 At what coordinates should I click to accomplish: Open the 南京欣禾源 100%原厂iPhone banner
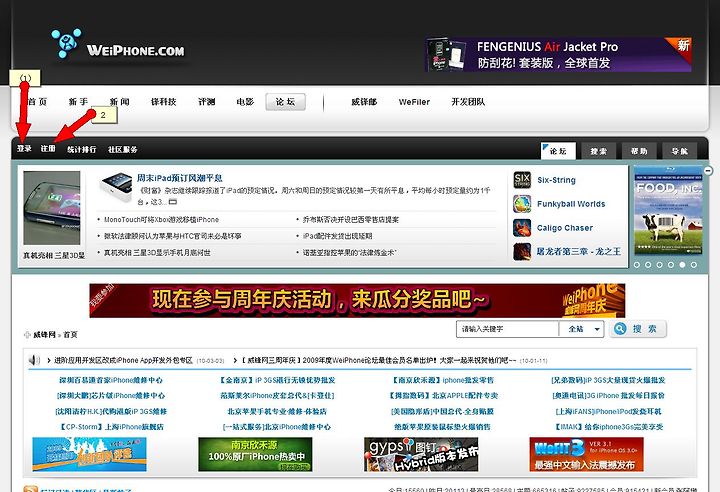coord(255,454)
